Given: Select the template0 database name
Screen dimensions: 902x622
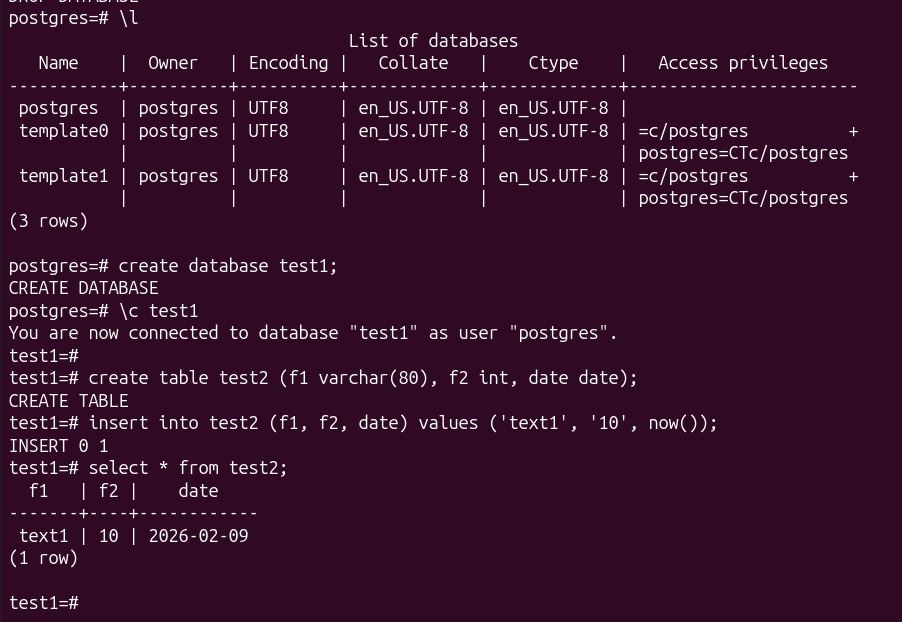Looking at the screenshot, I should [x=63, y=131].
